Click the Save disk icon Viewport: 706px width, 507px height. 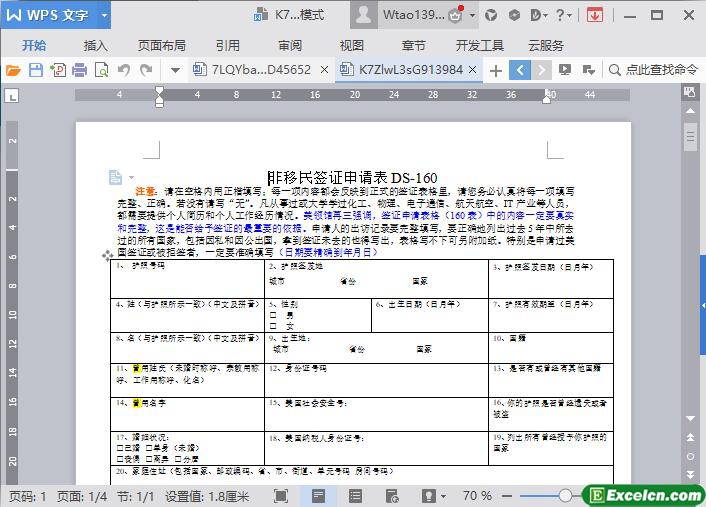36,70
